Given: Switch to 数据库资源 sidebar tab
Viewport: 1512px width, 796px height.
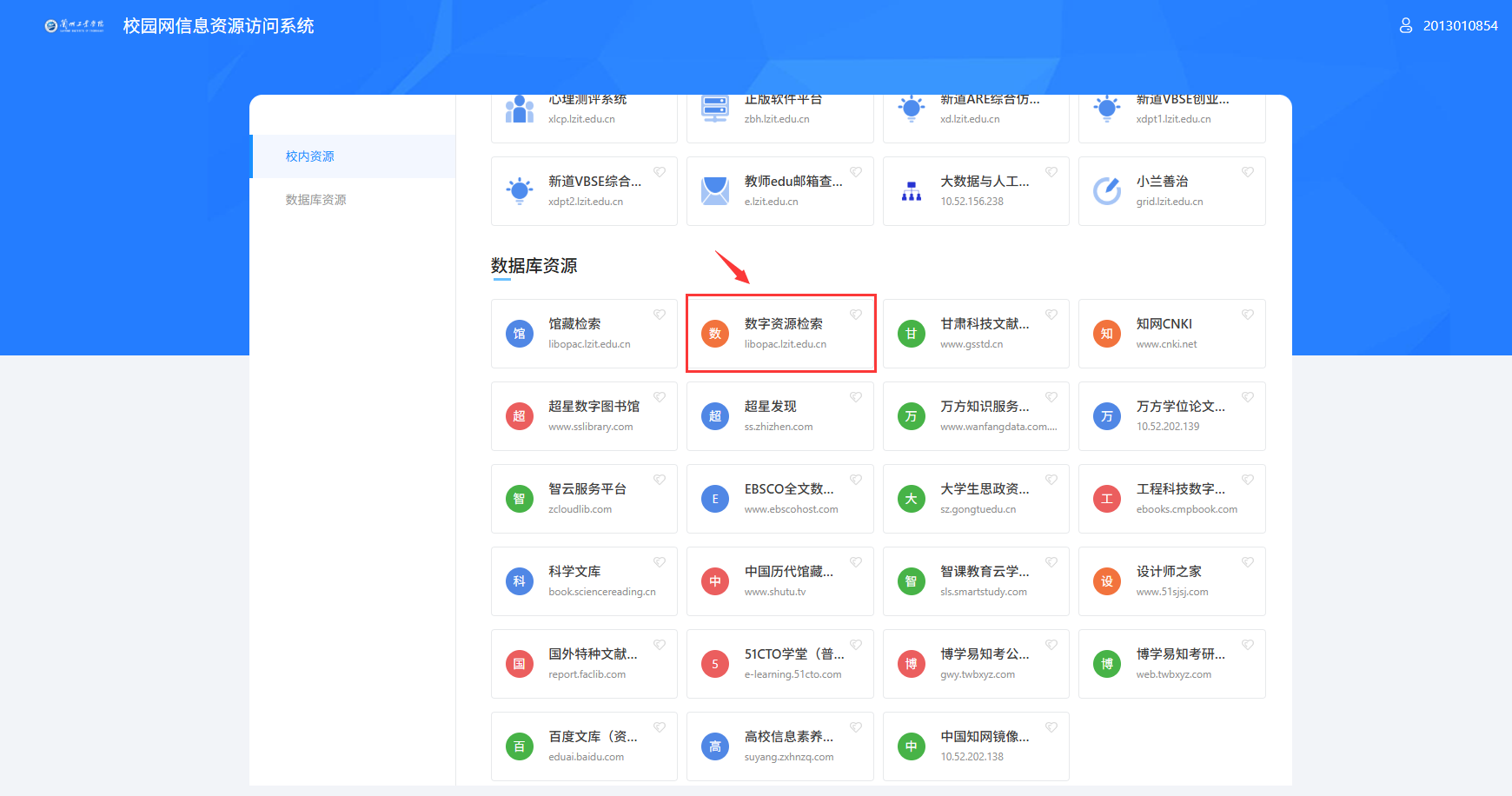Looking at the screenshot, I should (316, 200).
